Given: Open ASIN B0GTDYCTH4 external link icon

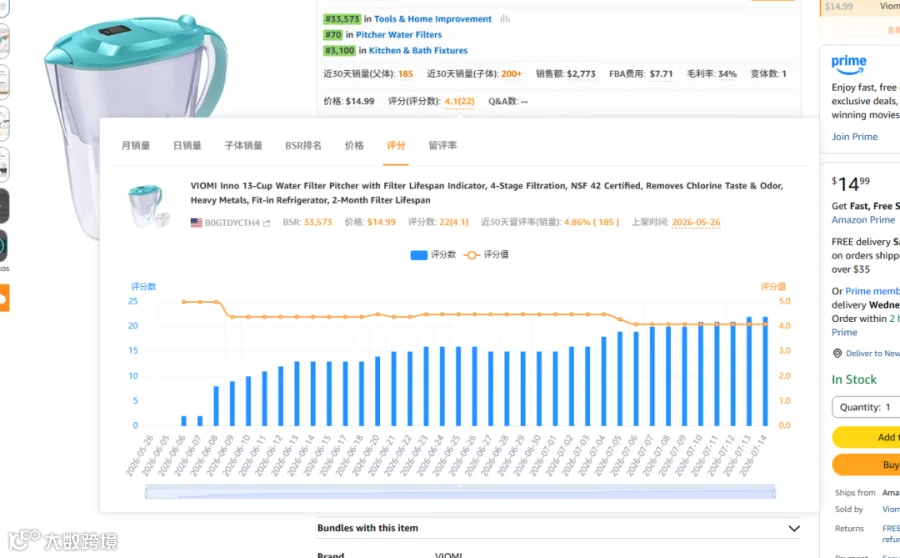Looking at the screenshot, I should point(266,223).
